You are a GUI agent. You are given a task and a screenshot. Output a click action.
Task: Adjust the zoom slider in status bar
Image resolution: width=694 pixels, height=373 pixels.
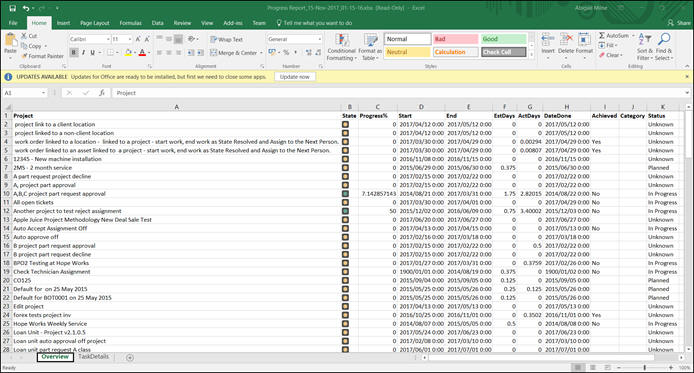[645, 368]
